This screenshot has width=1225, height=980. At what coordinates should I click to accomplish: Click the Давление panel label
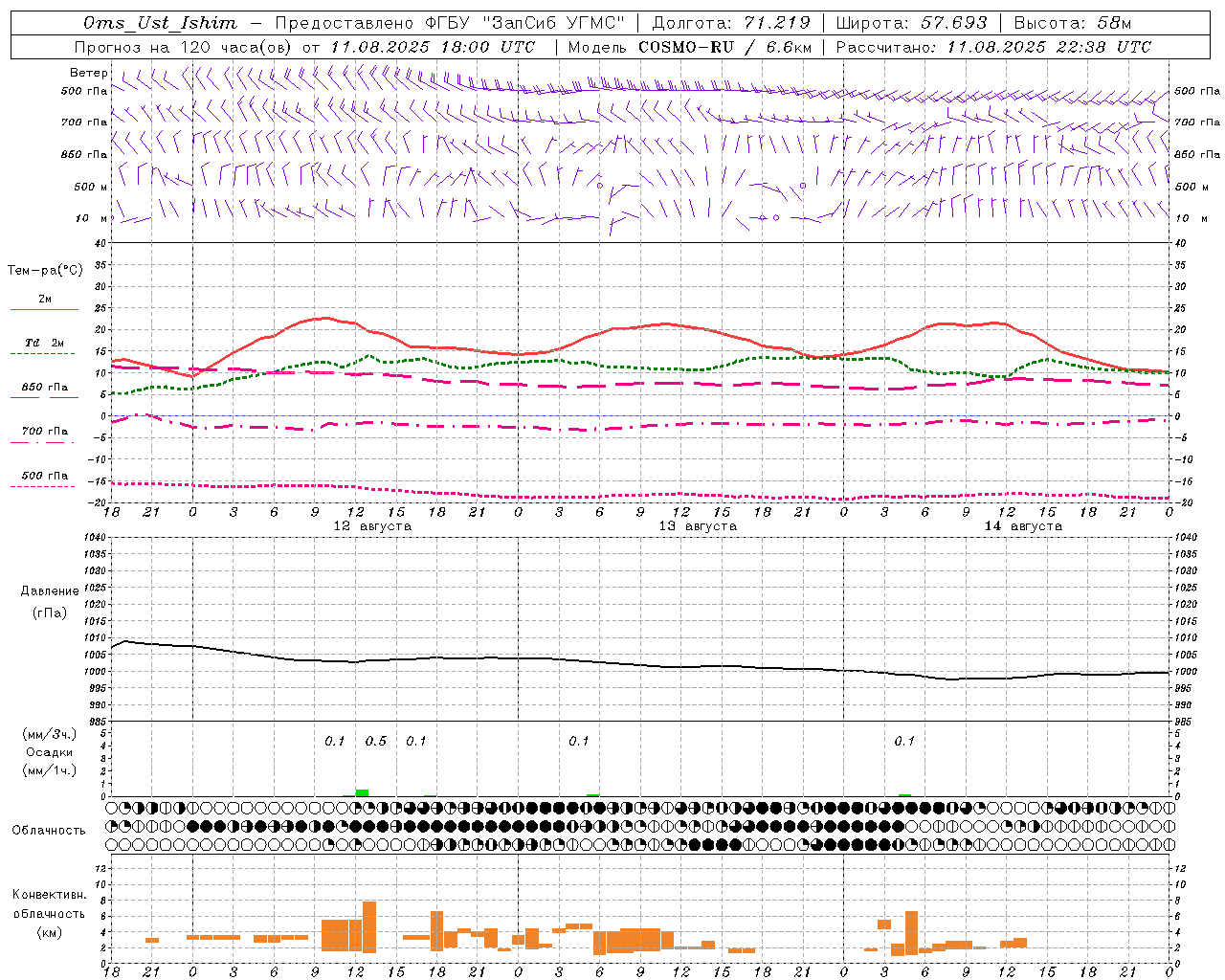click(x=50, y=591)
